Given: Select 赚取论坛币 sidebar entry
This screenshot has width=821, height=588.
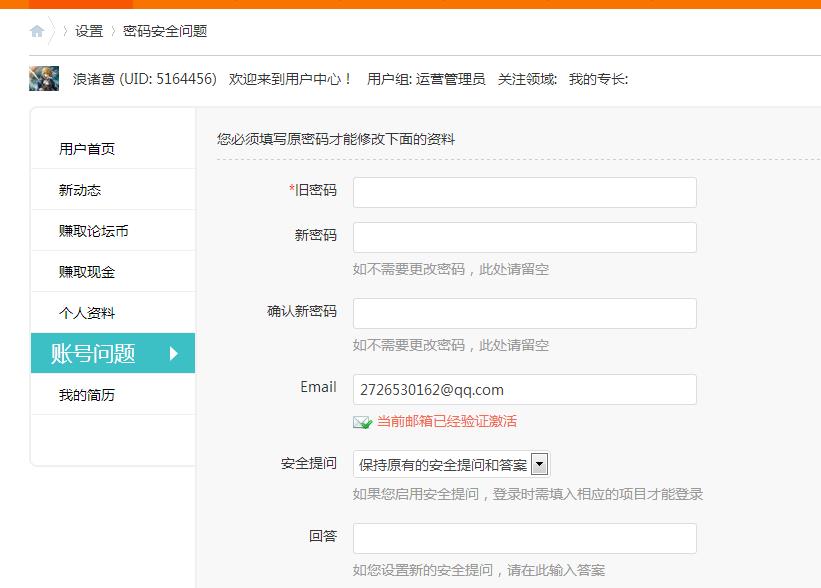Looking at the screenshot, I should 94,231.
